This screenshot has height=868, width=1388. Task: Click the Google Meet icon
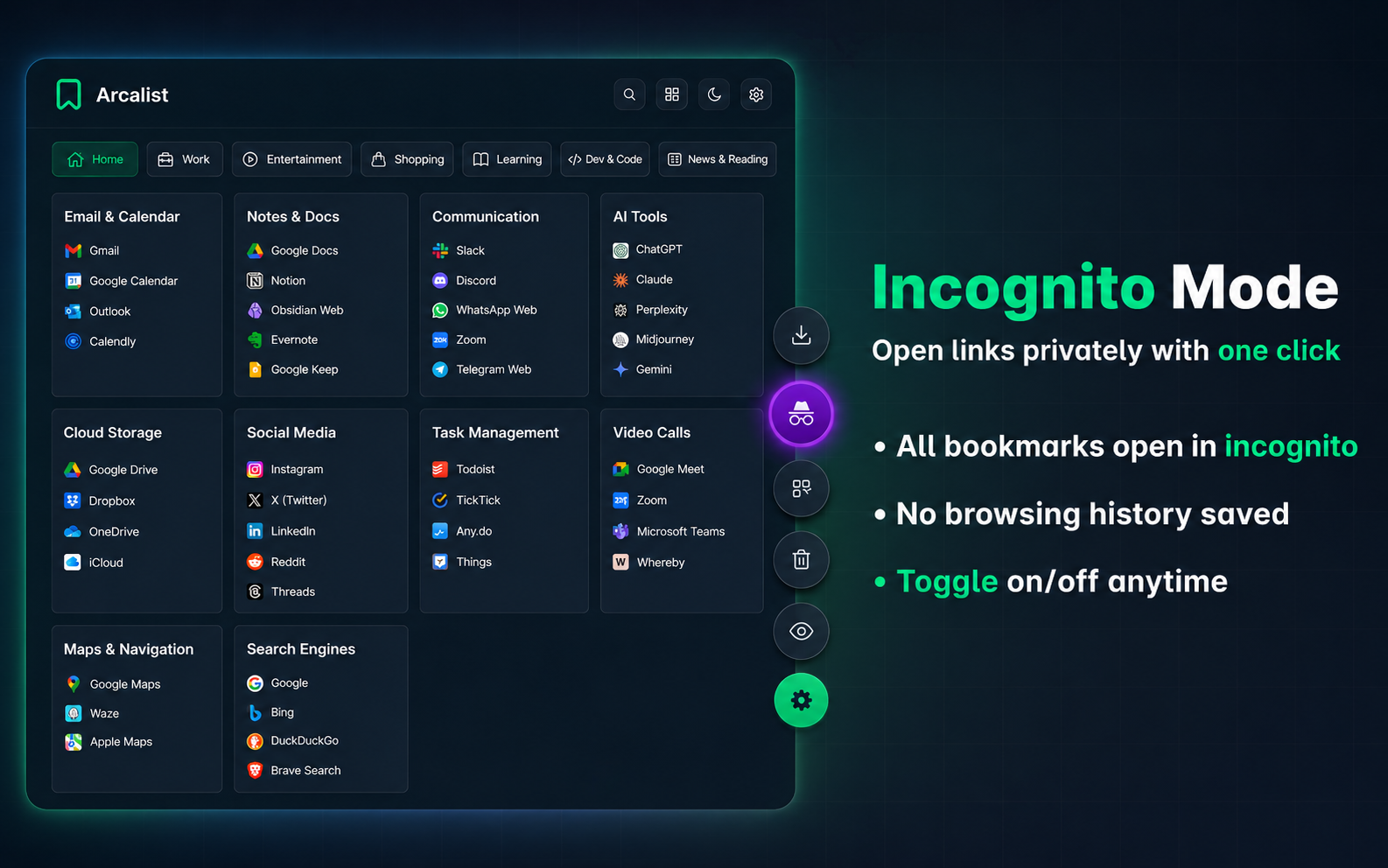click(x=620, y=470)
